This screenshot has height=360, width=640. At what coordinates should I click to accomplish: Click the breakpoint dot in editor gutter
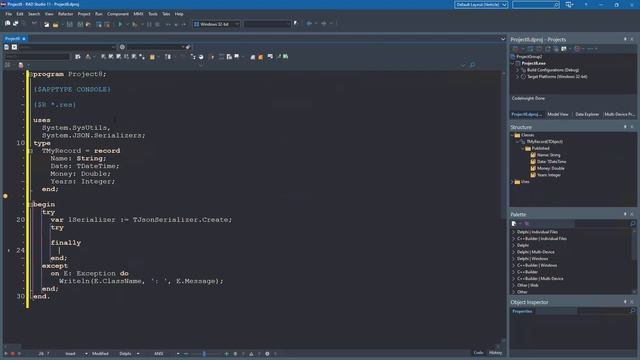point(5,196)
